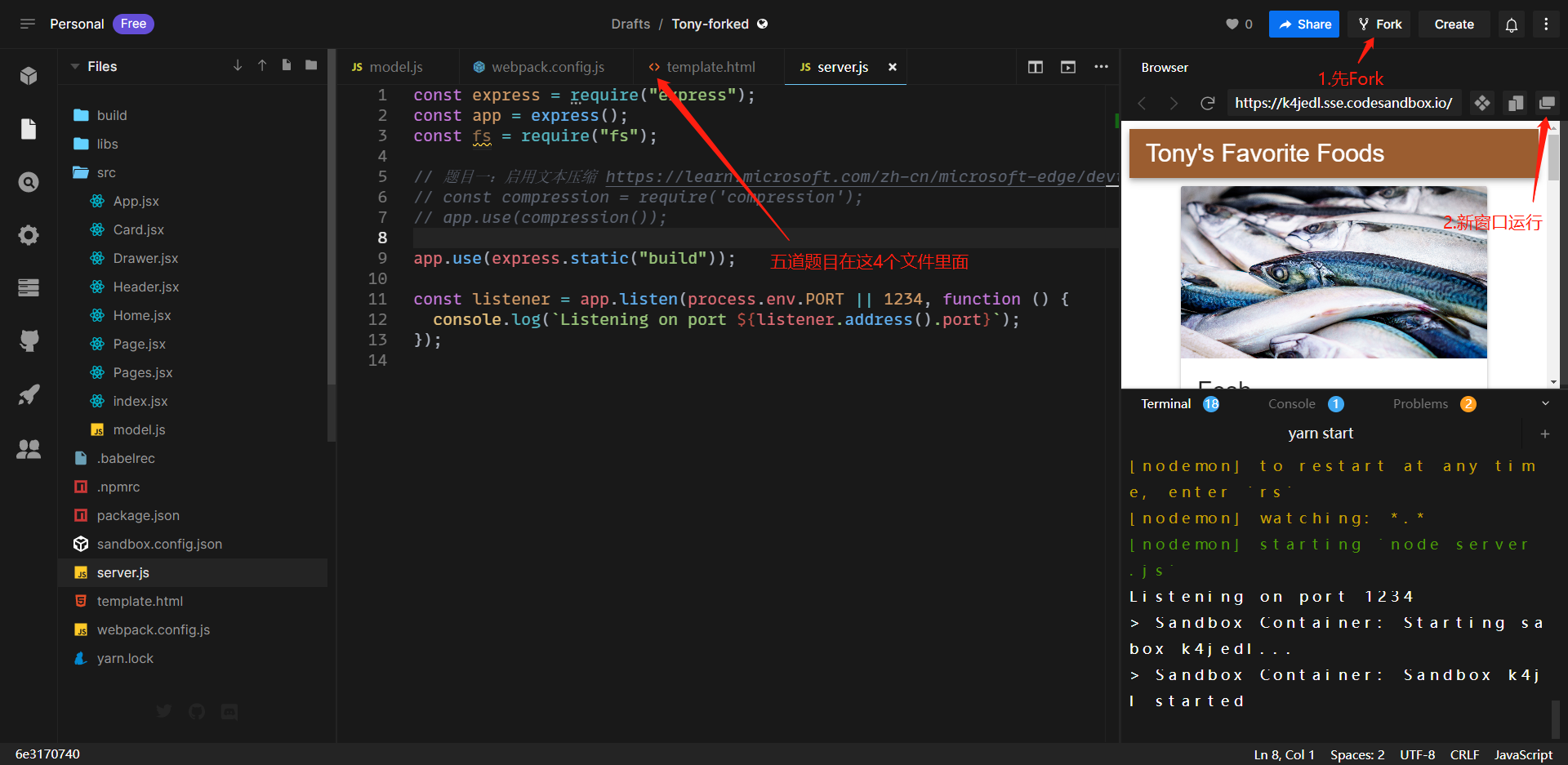Add a new terminal with plus icon
The height and width of the screenshot is (765, 1568).
click(1545, 434)
